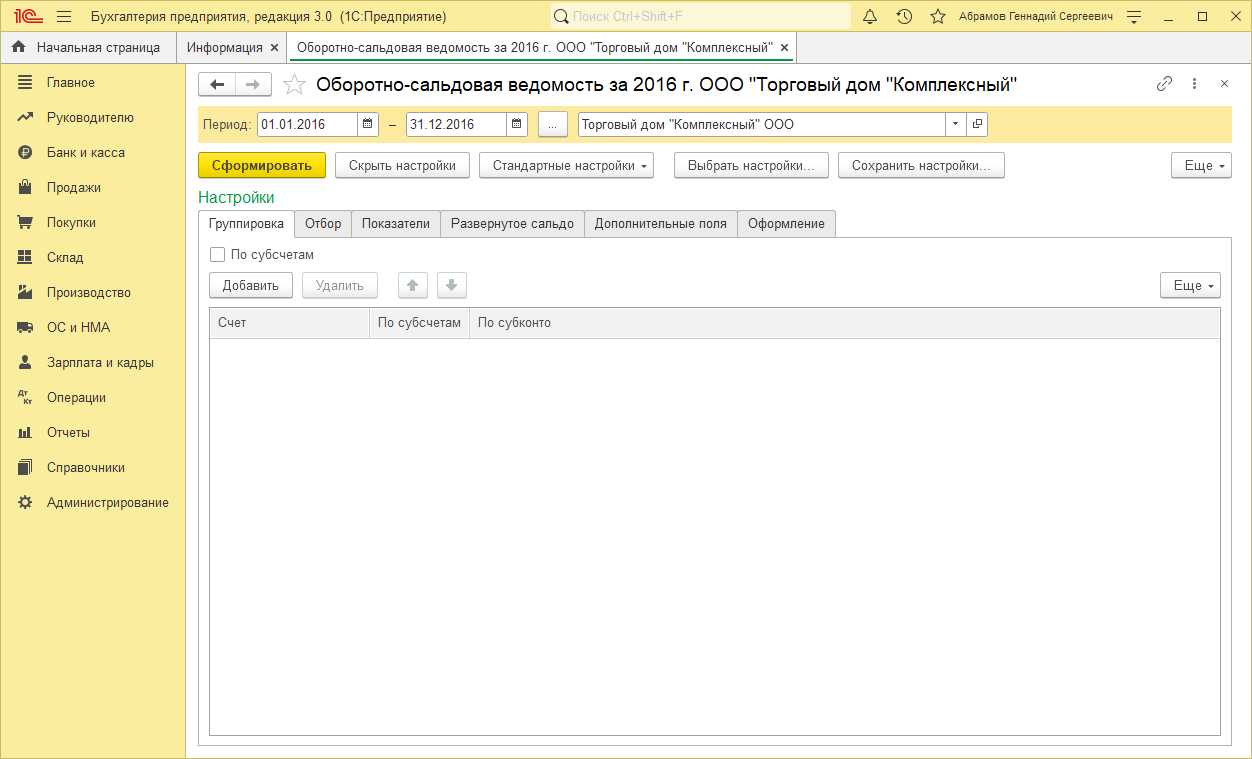Open the Стандартные настройки dropdown

click(566, 166)
